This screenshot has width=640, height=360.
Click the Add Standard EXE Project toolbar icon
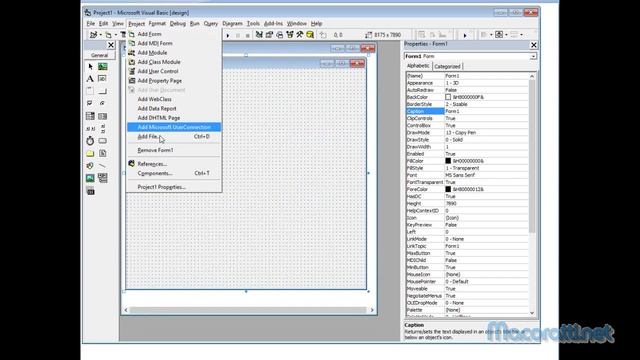[93, 35]
